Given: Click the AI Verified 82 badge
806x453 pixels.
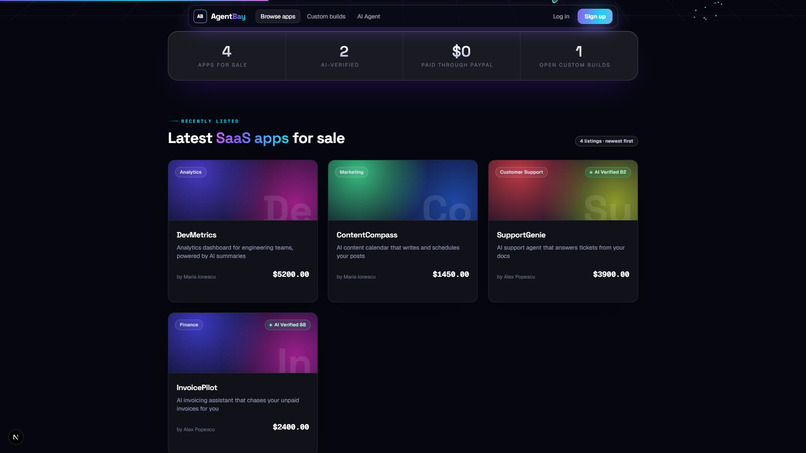Looking at the screenshot, I should click(x=608, y=172).
